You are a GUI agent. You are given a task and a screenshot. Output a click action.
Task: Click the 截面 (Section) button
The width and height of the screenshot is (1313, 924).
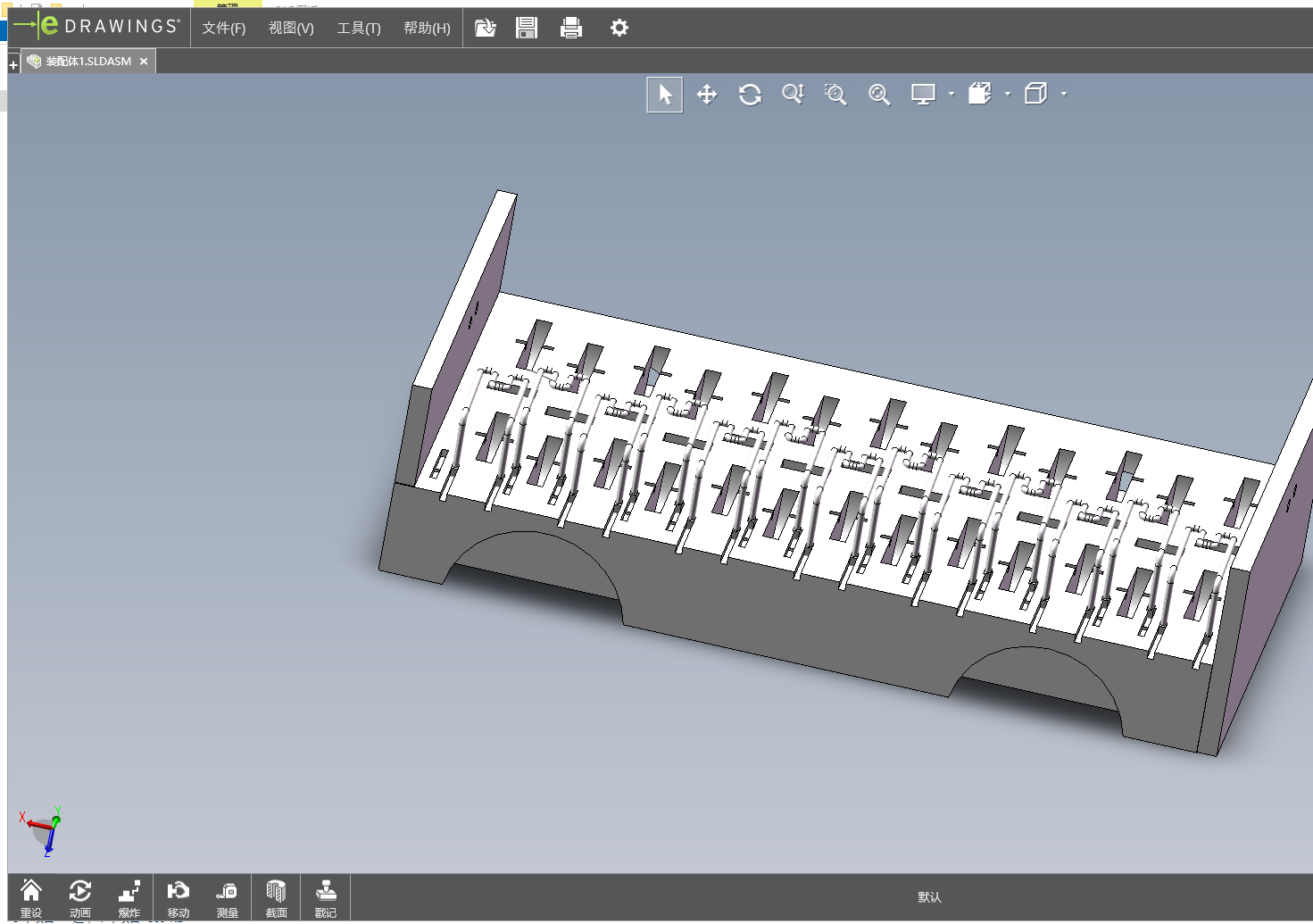click(277, 898)
